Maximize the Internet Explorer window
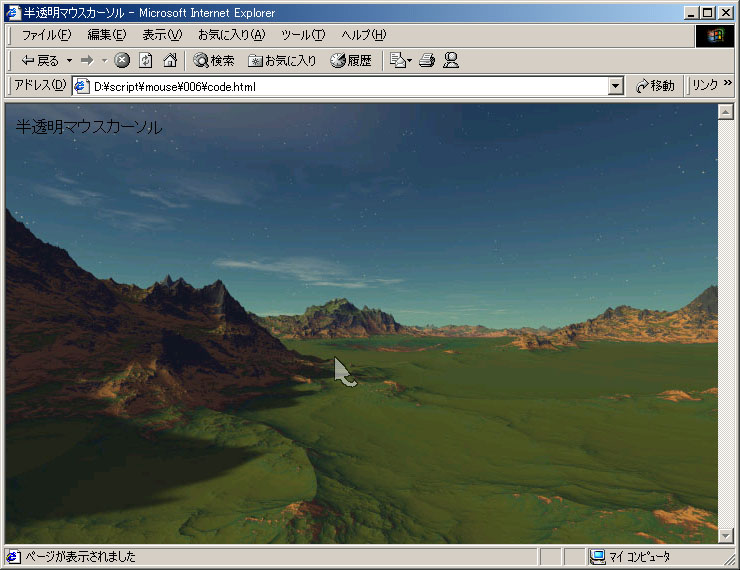 707,13
